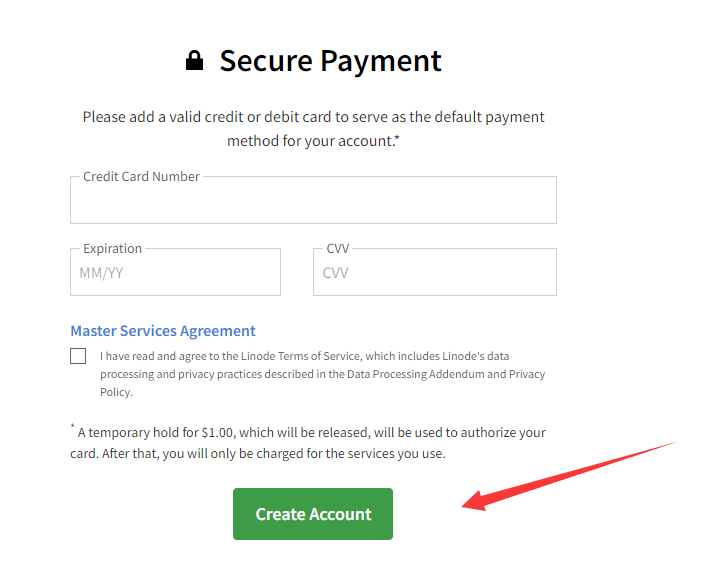
Task: Click the 'Please add a valid credit' paragraph
Action: click(314, 129)
